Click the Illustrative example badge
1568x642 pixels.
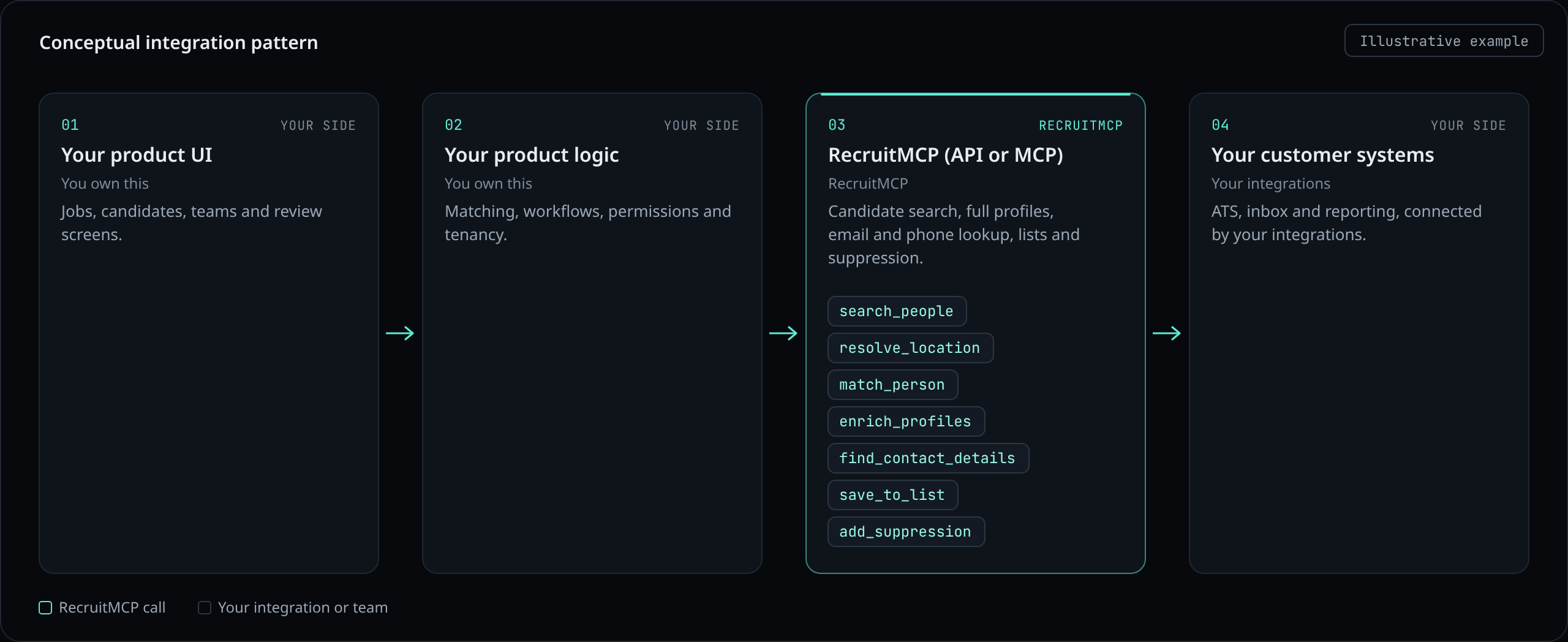1444,41
